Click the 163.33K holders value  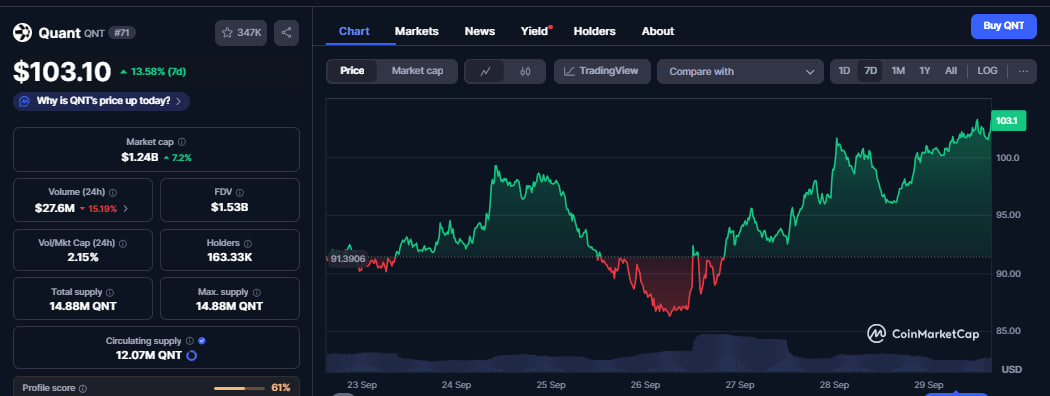[x=230, y=257]
